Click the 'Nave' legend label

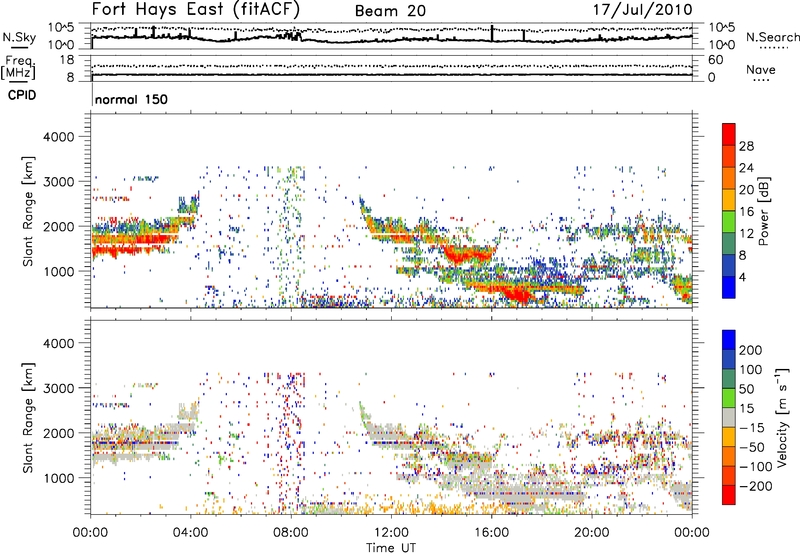pos(761,69)
